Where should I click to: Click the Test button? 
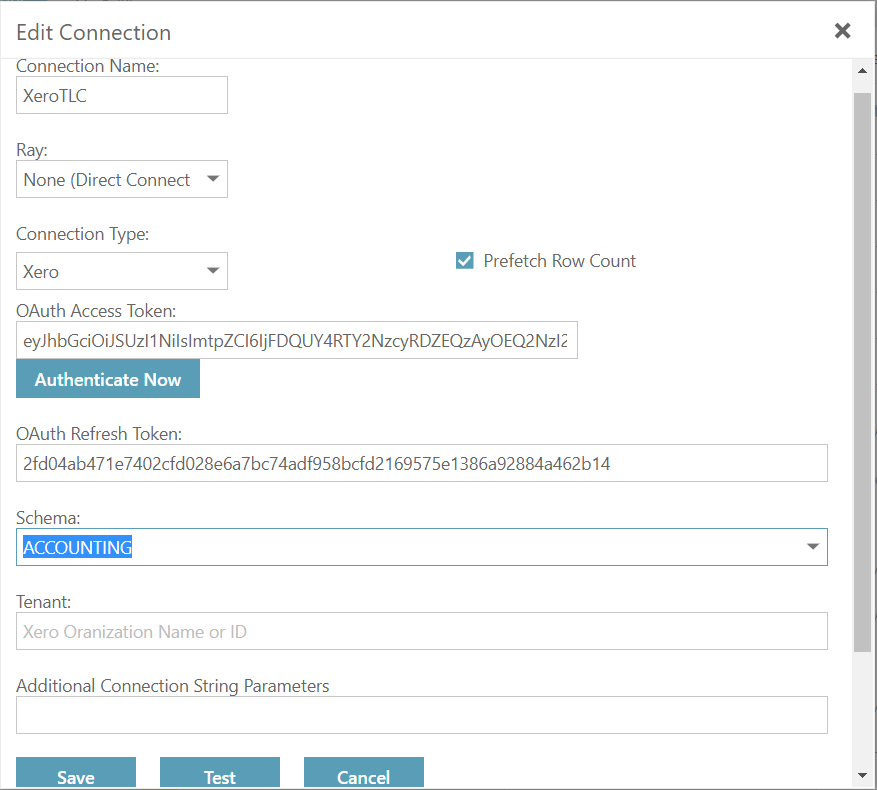click(220, 773)
